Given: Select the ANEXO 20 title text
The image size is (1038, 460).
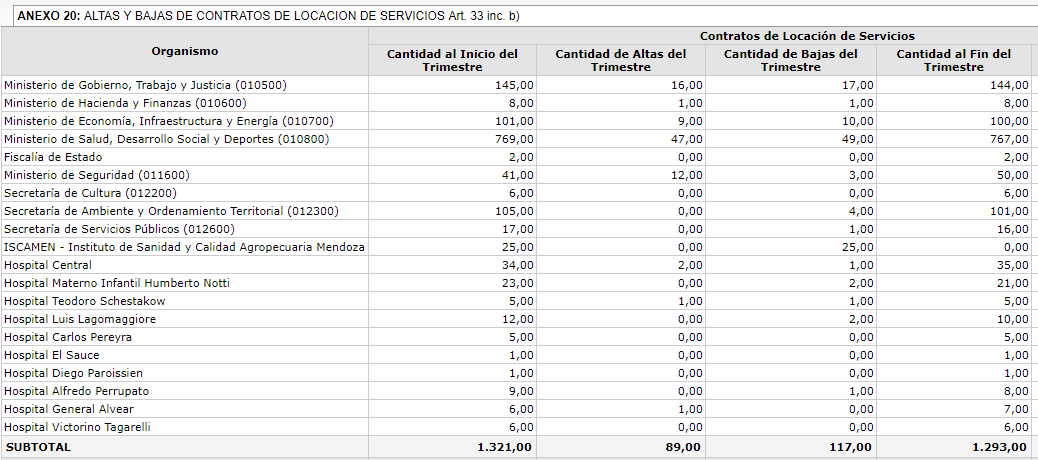Looking at the screenshot, I should point(269,17).
